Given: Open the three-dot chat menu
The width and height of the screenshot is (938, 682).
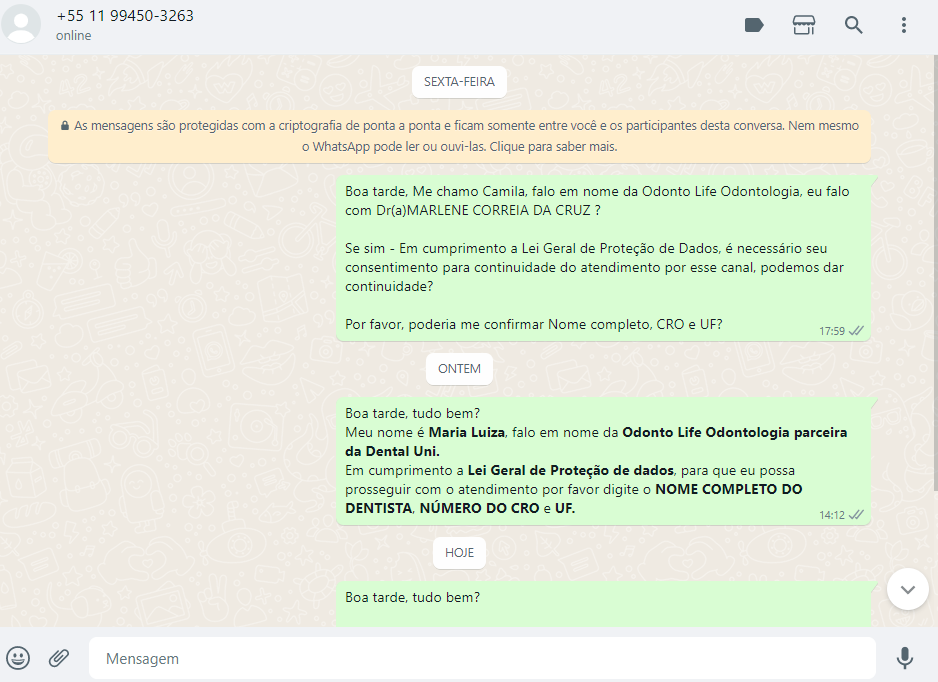Looking at the screenshot, I should 904,25.
